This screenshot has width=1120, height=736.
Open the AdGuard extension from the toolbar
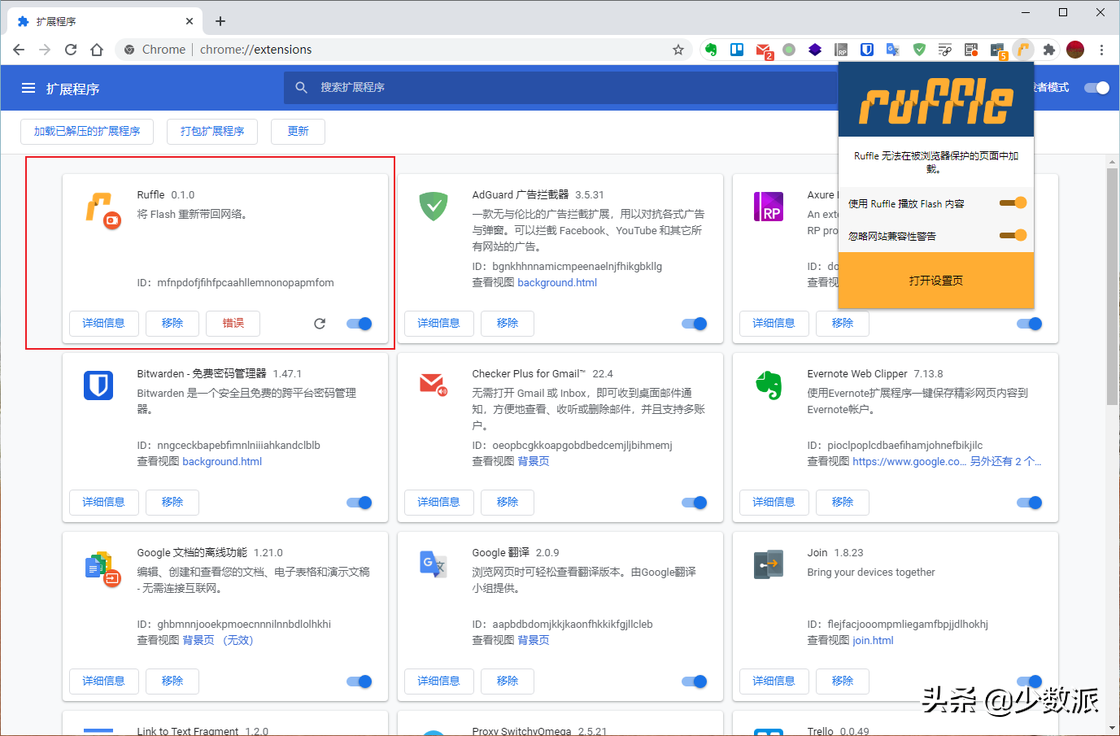coord(919,50)
